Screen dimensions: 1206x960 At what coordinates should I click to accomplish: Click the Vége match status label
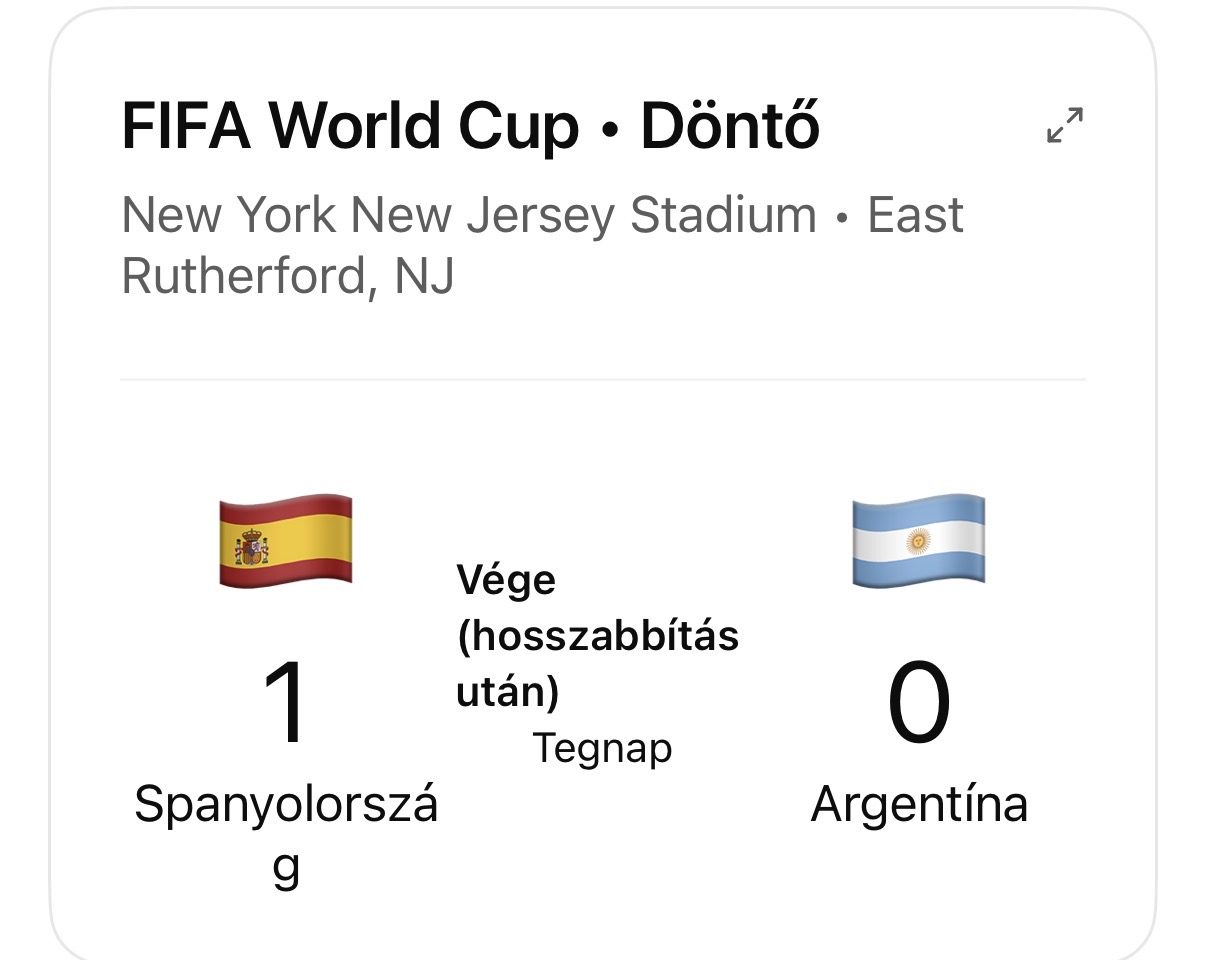click(506, 581)
